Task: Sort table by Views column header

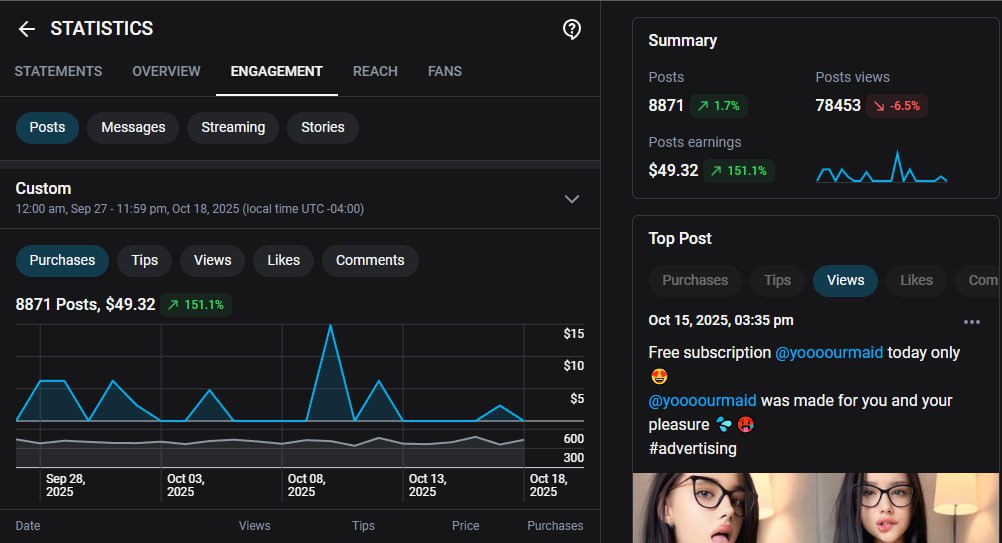Action: coord(254,526)
